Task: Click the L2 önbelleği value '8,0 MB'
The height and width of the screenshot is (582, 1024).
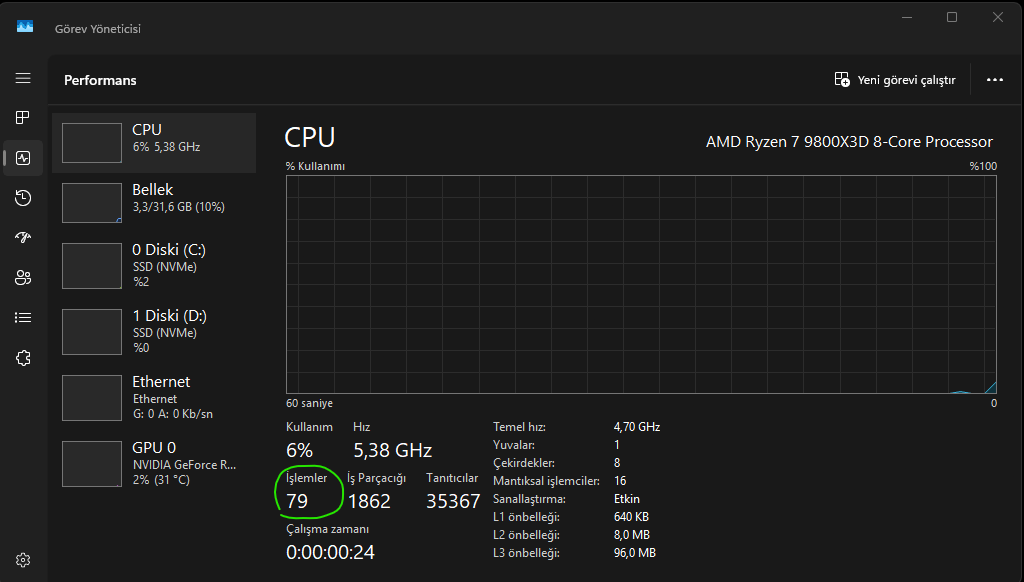Action: (x=632, y=534)
